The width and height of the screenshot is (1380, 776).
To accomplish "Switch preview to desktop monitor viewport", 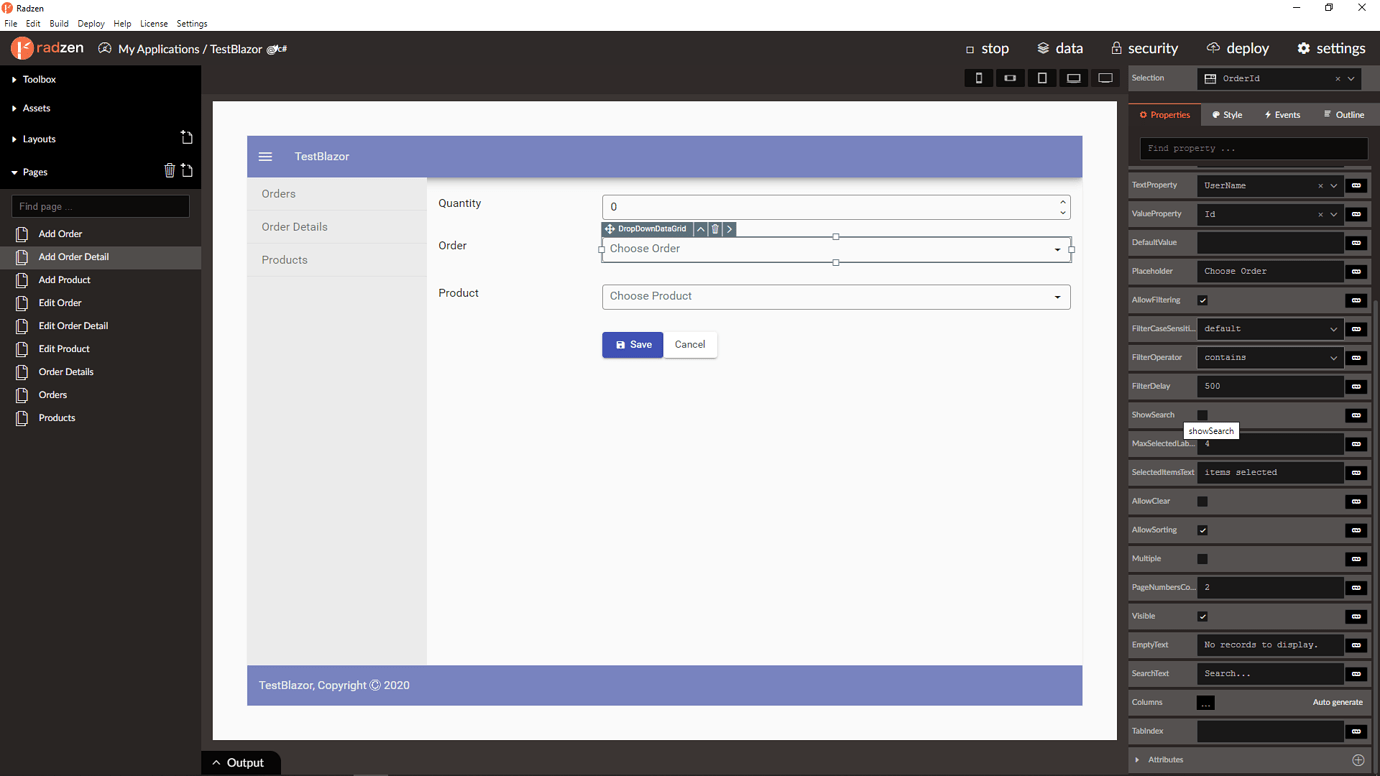I will click(x=1105, y=78).
